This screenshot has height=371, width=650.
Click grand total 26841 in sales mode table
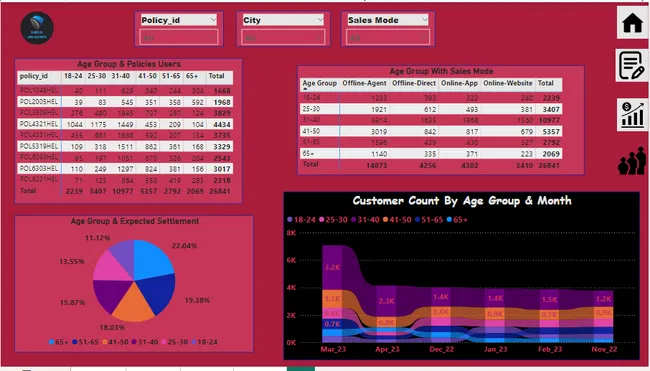(x=549, y=165)
